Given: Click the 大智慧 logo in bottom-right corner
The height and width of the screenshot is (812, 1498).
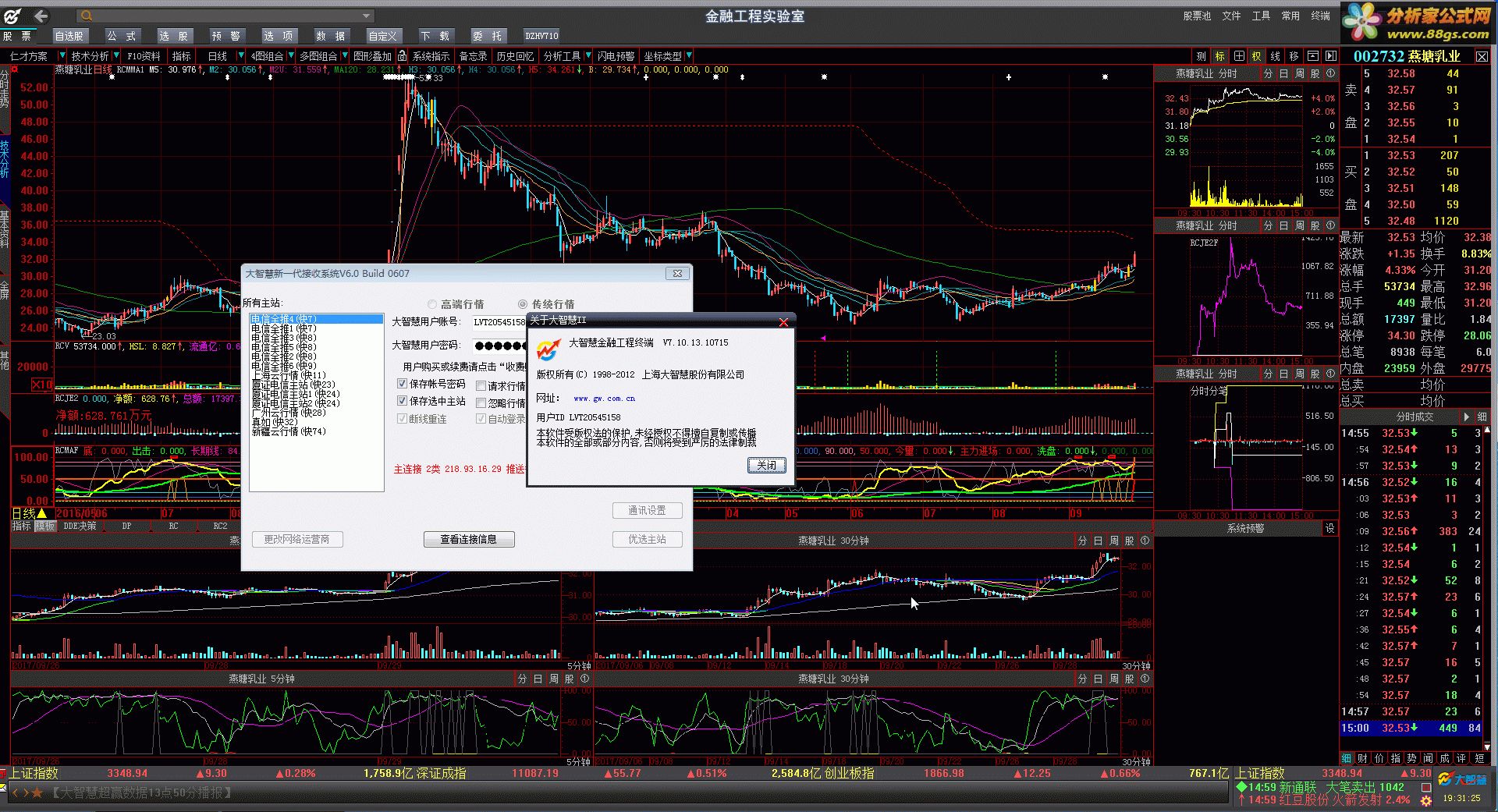Looking at the screenshot, I should tap(1463, 779).
